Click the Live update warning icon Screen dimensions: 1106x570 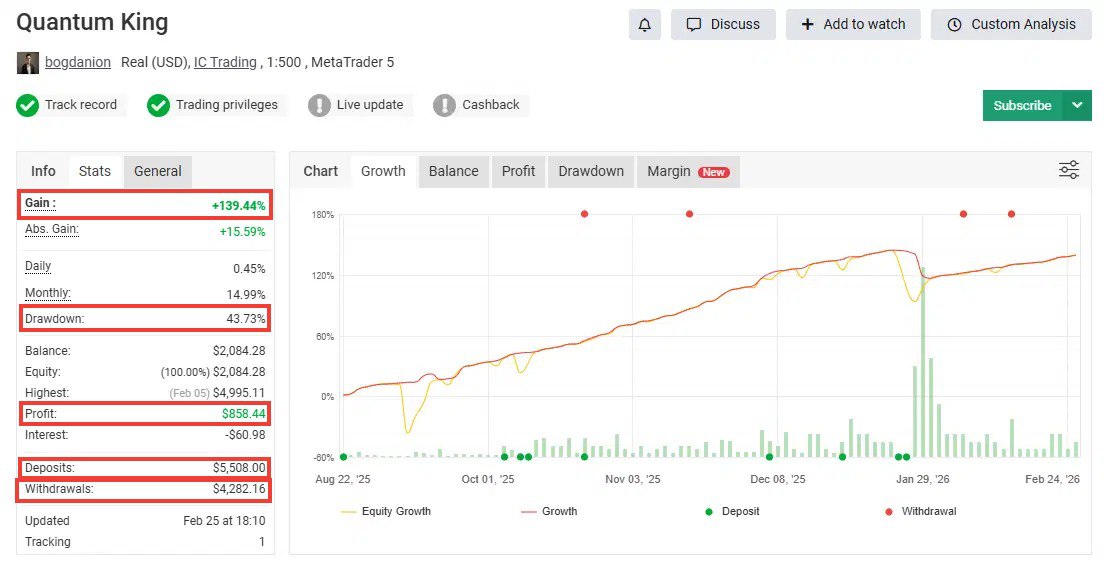coord(319,105)
